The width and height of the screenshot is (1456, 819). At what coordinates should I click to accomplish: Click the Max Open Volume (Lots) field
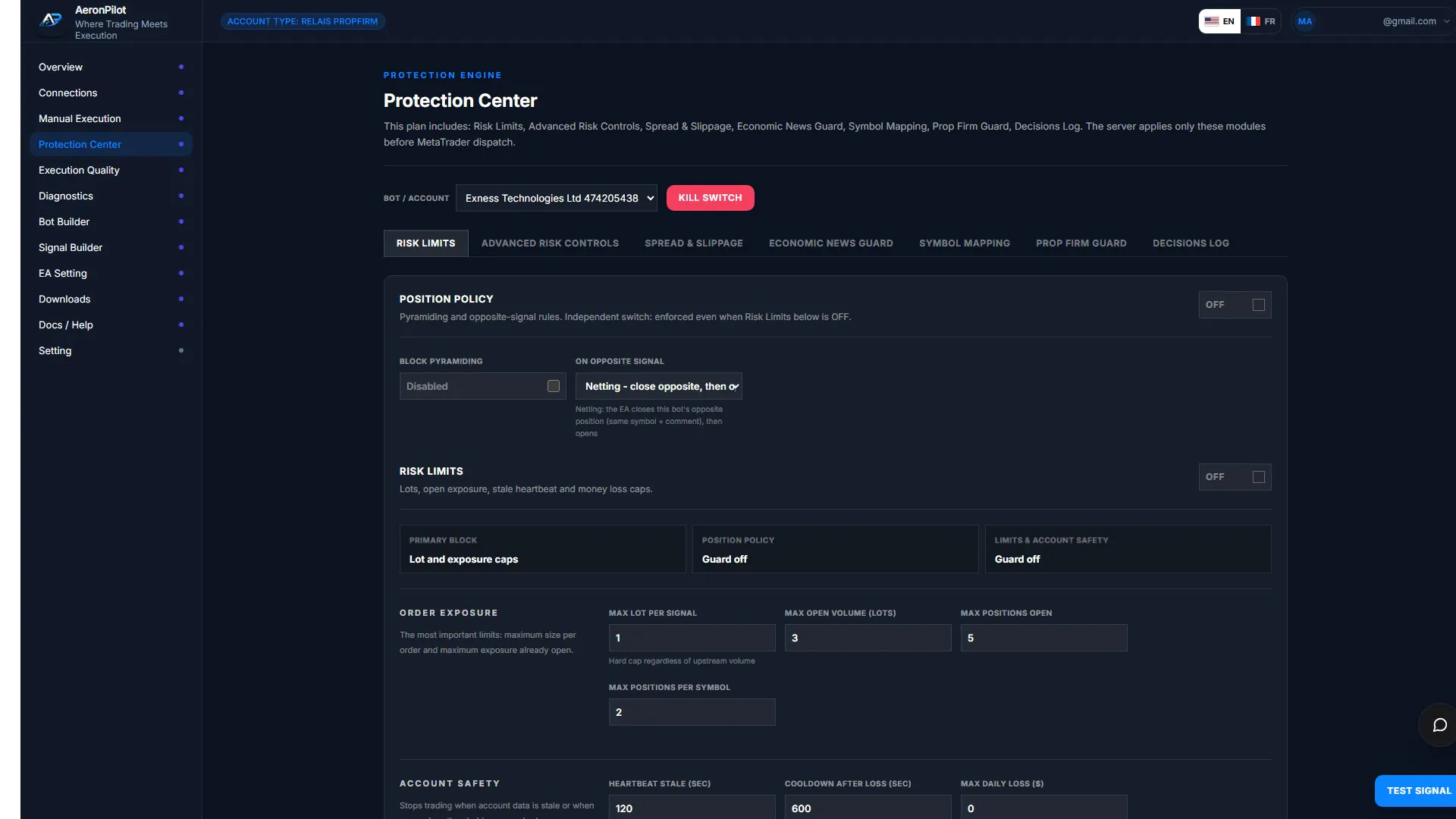[x=868, y=638]
